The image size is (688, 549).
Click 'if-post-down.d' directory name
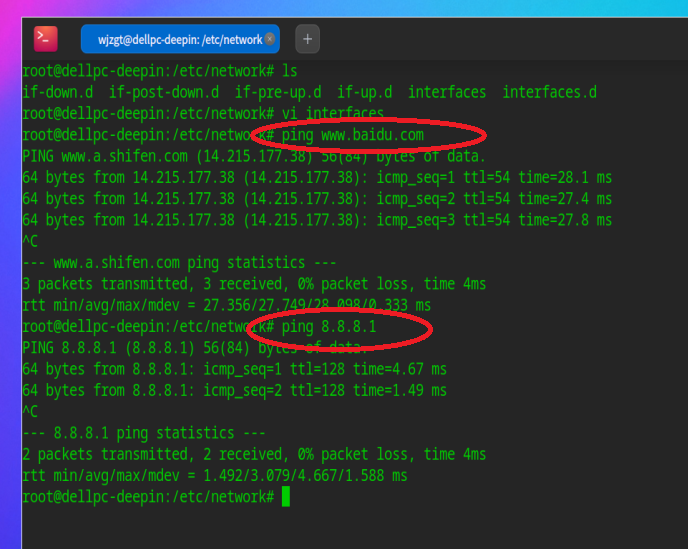pos(164,93)
